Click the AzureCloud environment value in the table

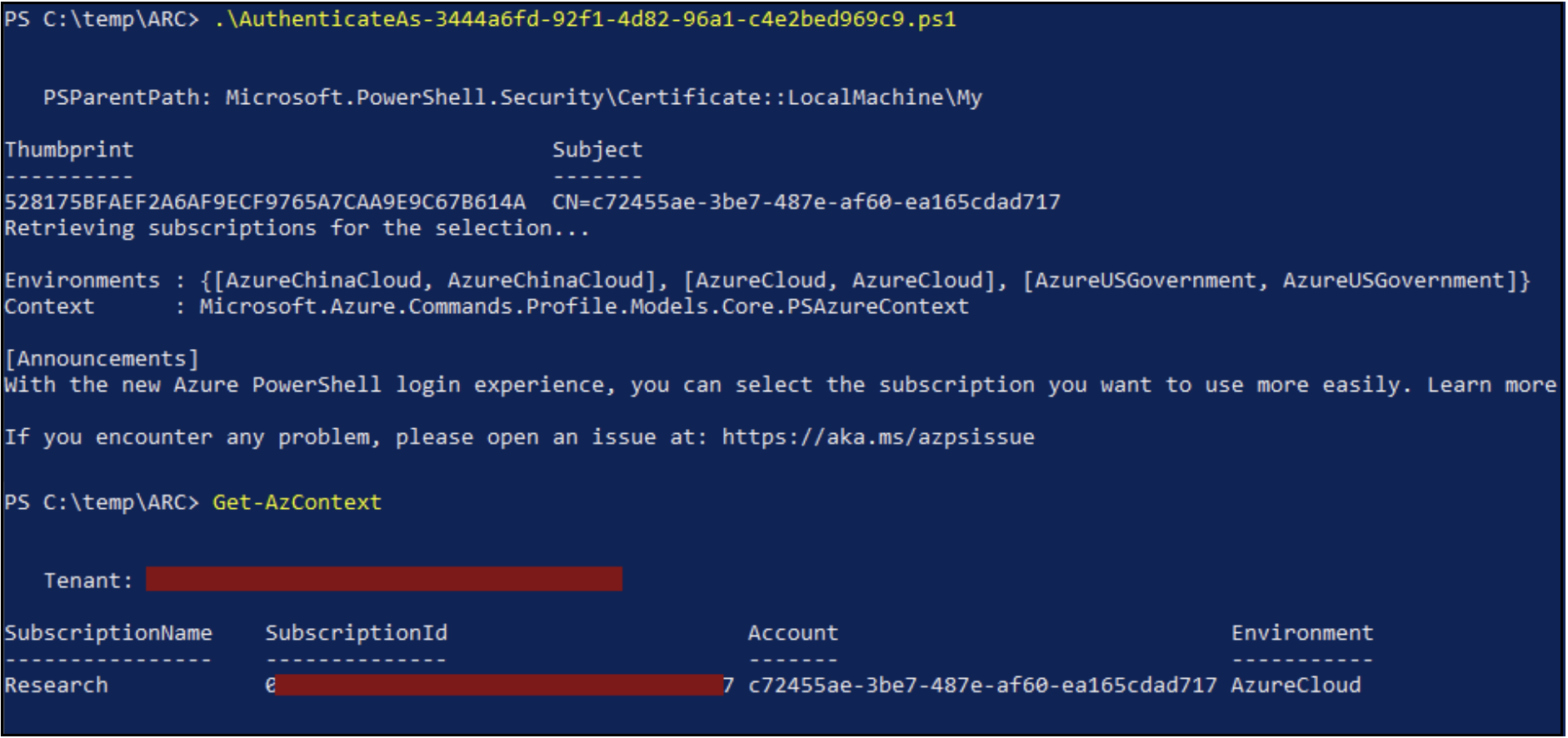pos(1296,686)
